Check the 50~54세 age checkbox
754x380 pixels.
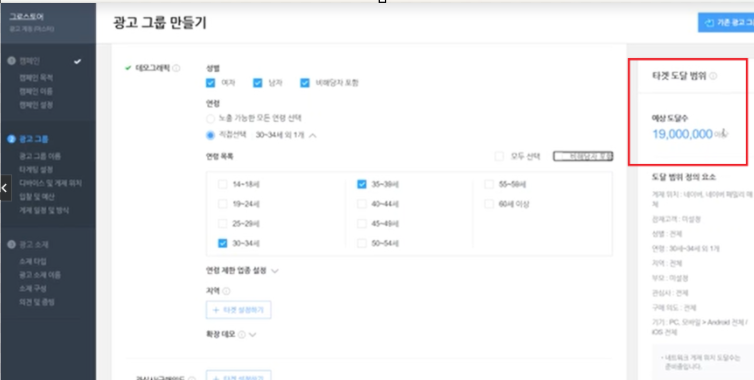(362, 243)
